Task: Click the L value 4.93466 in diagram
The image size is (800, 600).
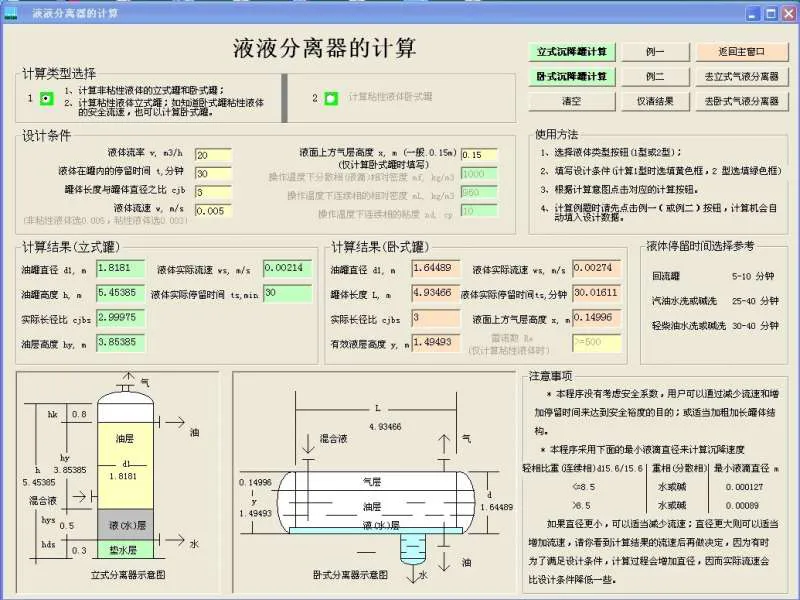Action: [385, 427]
